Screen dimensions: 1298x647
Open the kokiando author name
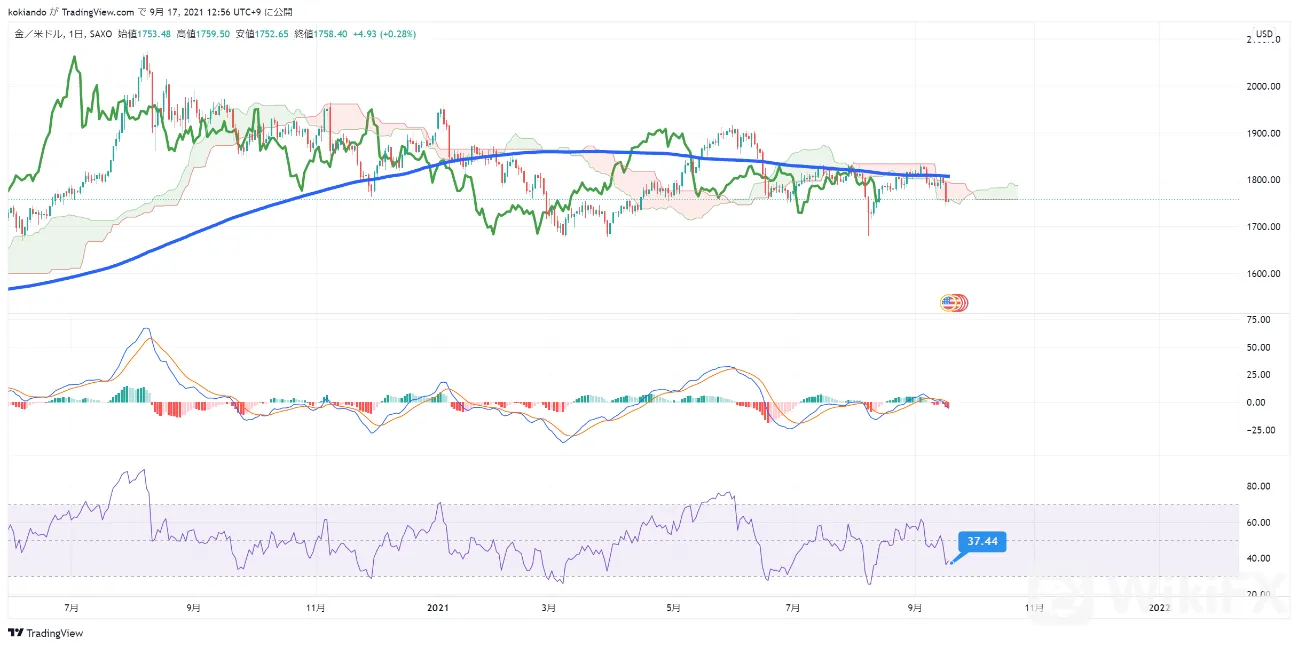(x=27, y=13)
